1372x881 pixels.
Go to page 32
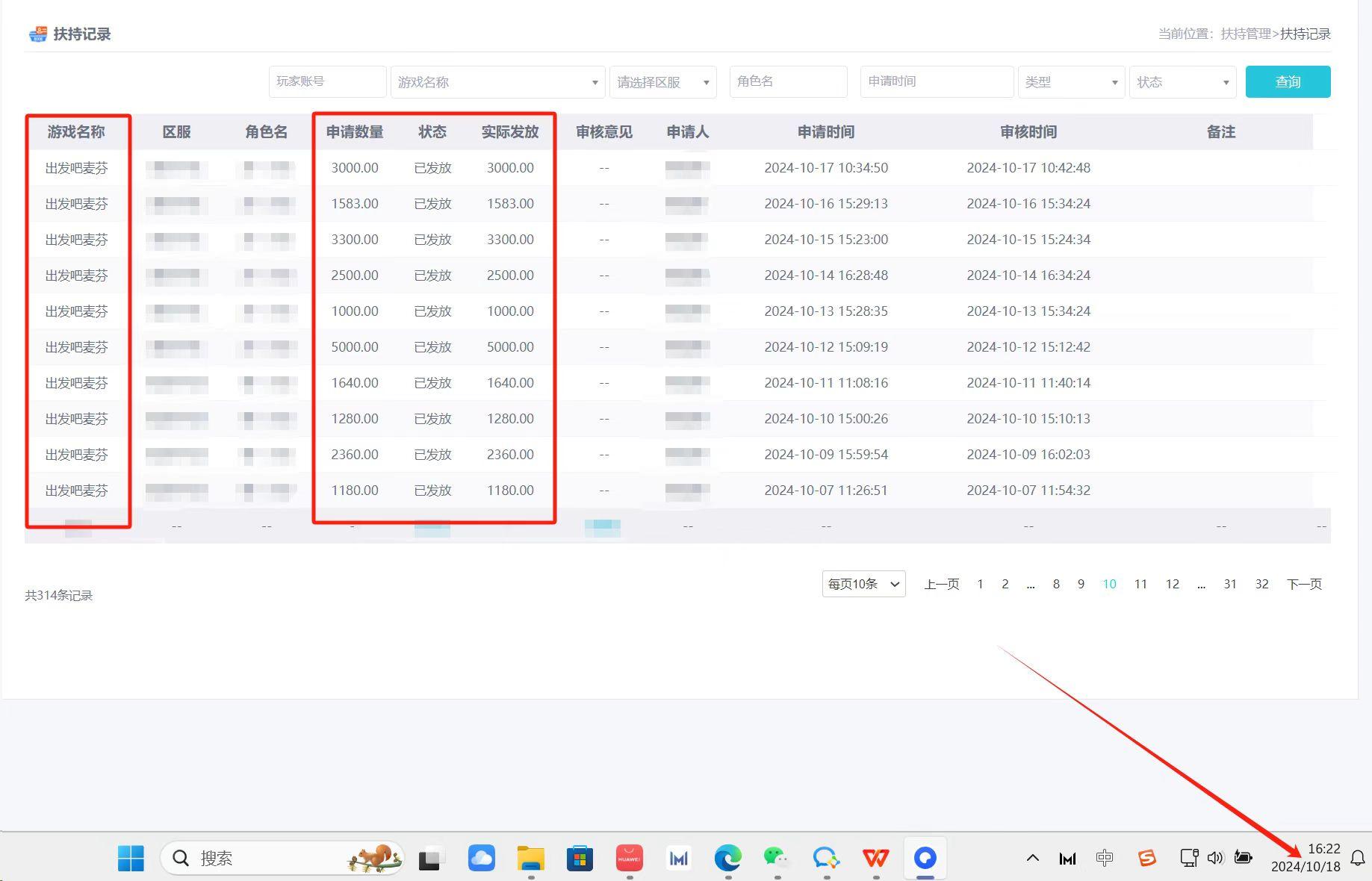point(1261,584)
